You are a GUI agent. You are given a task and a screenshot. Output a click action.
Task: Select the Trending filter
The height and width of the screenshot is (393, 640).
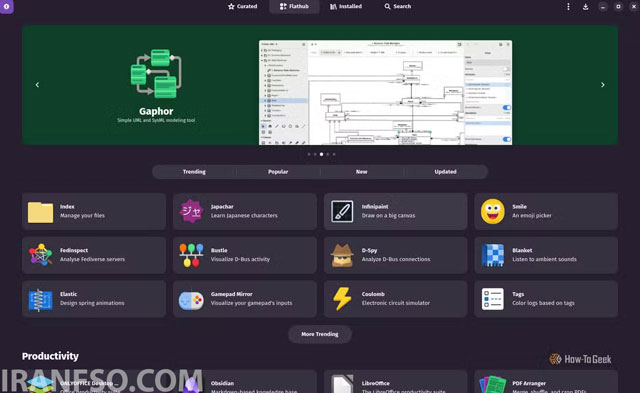(194, 172)
